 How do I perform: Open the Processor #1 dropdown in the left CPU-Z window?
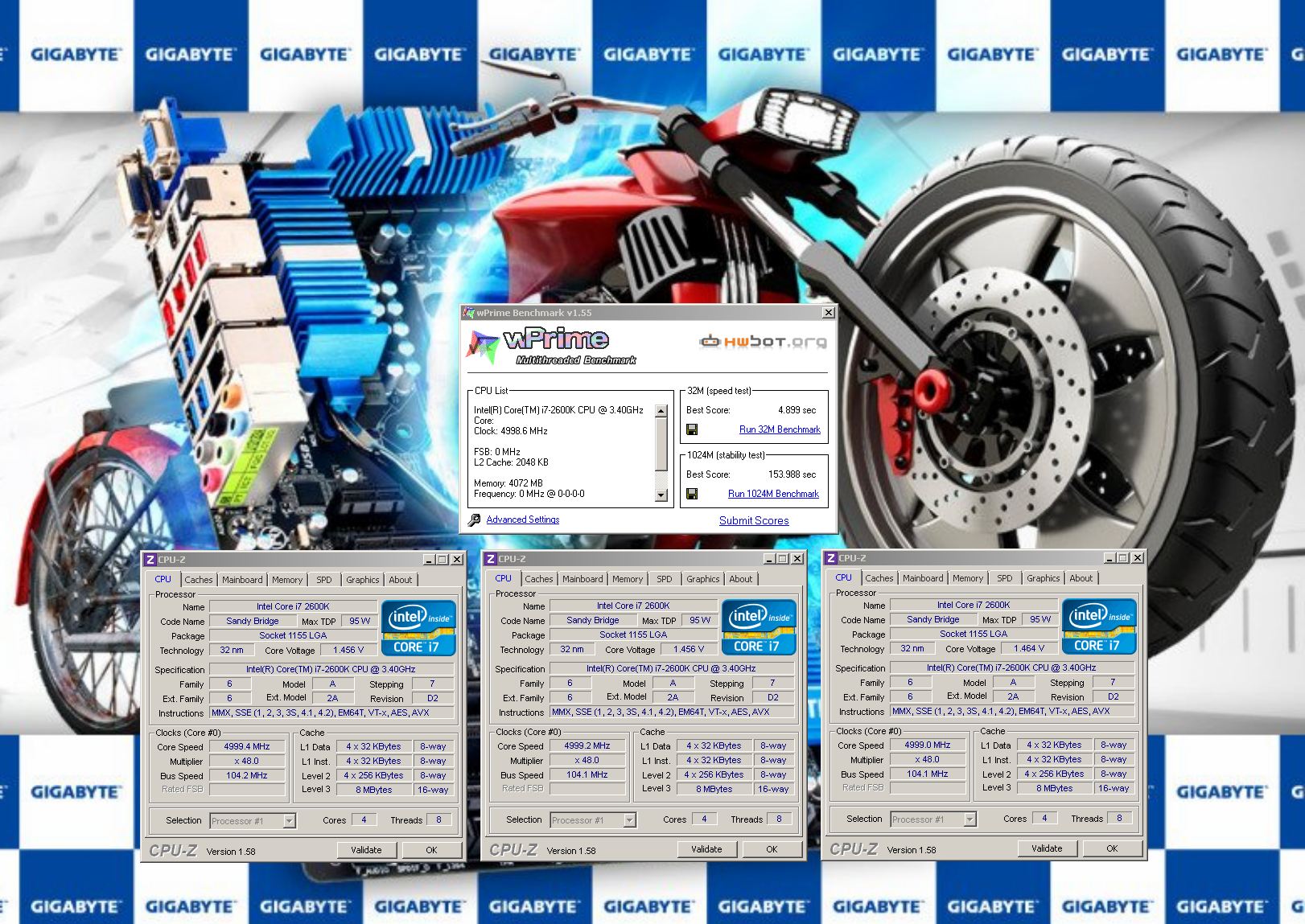click(289, 821)
